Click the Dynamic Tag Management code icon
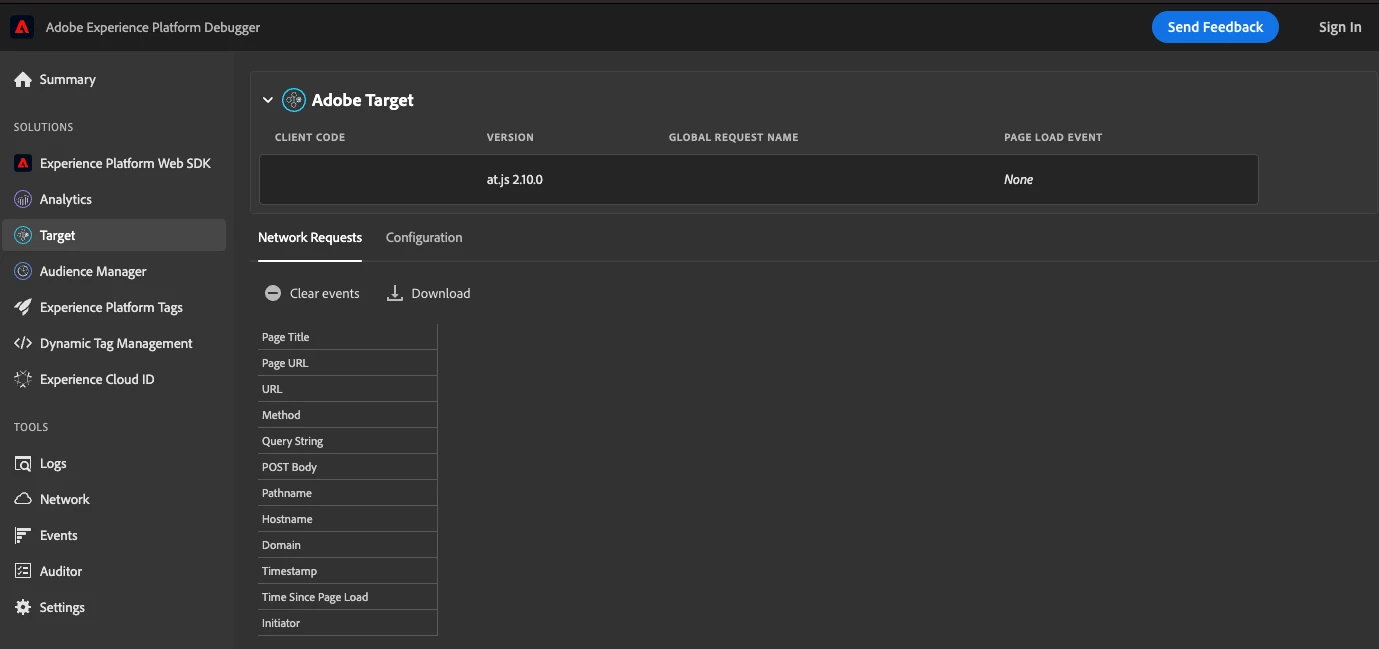The height and width of the screenshot is (649, 1379). (x=23, y=344)
